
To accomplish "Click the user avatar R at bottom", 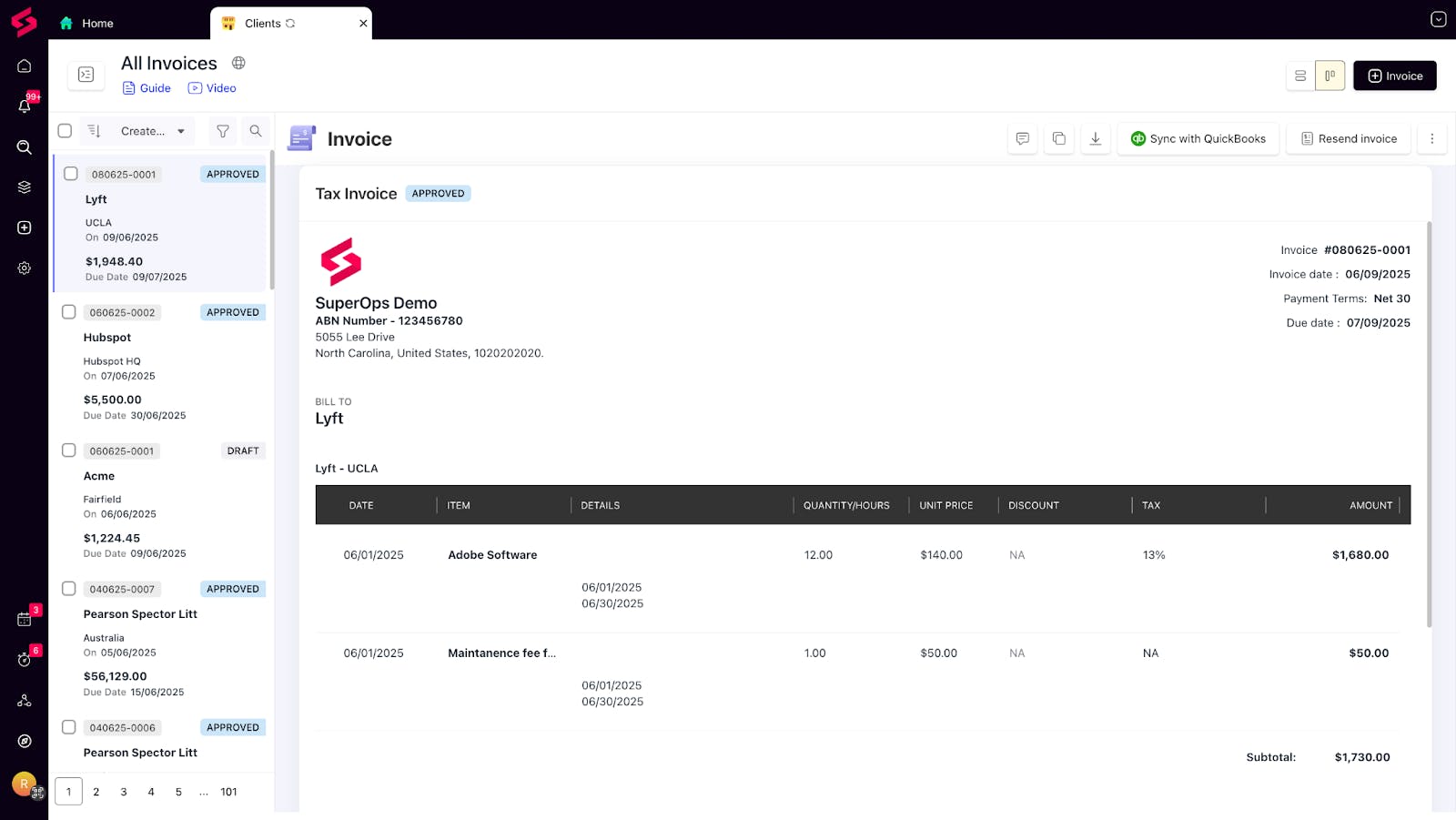I will coord(25,784).
